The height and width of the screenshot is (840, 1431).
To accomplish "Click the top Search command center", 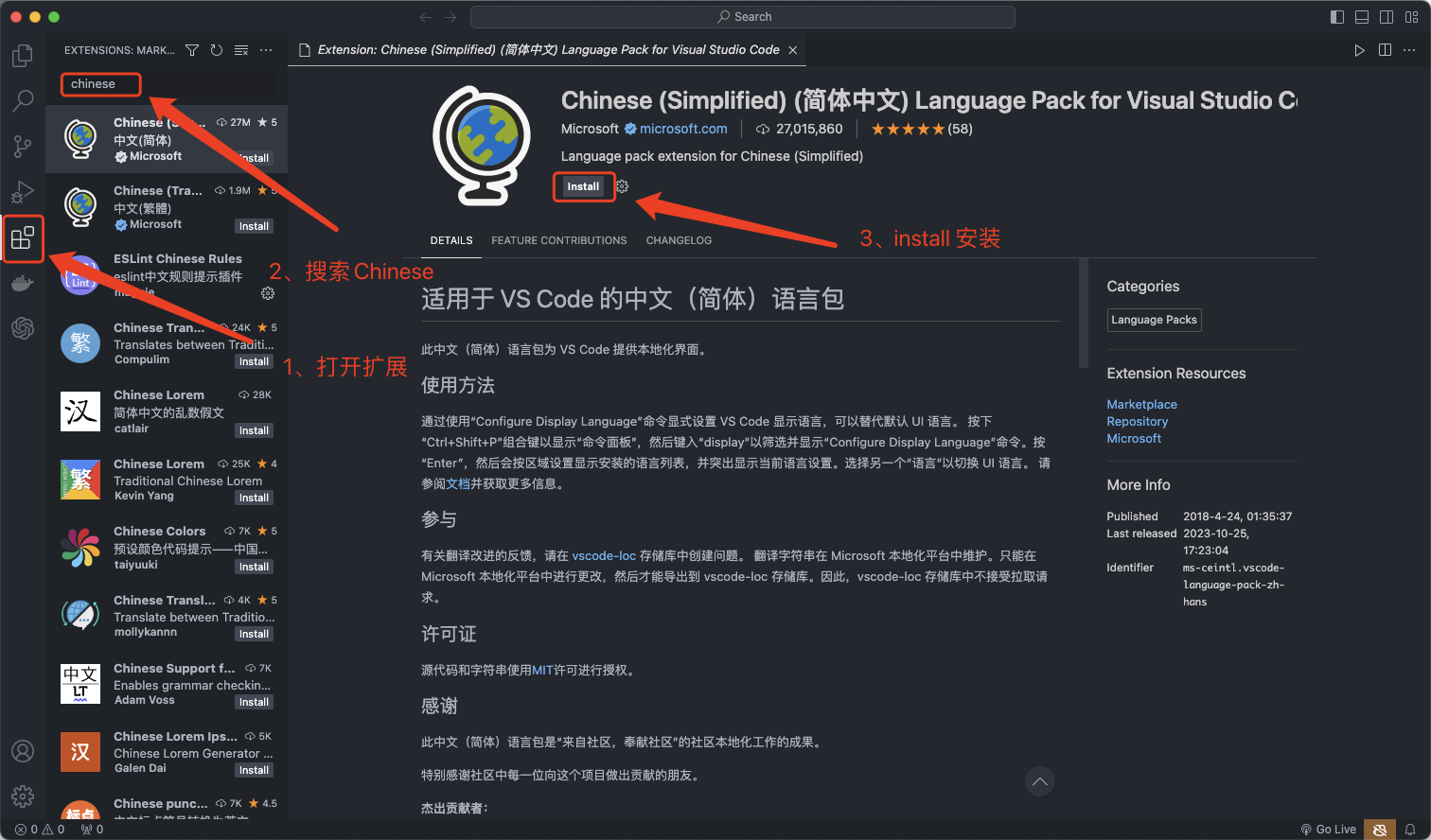I will click(x=743, y=17).
